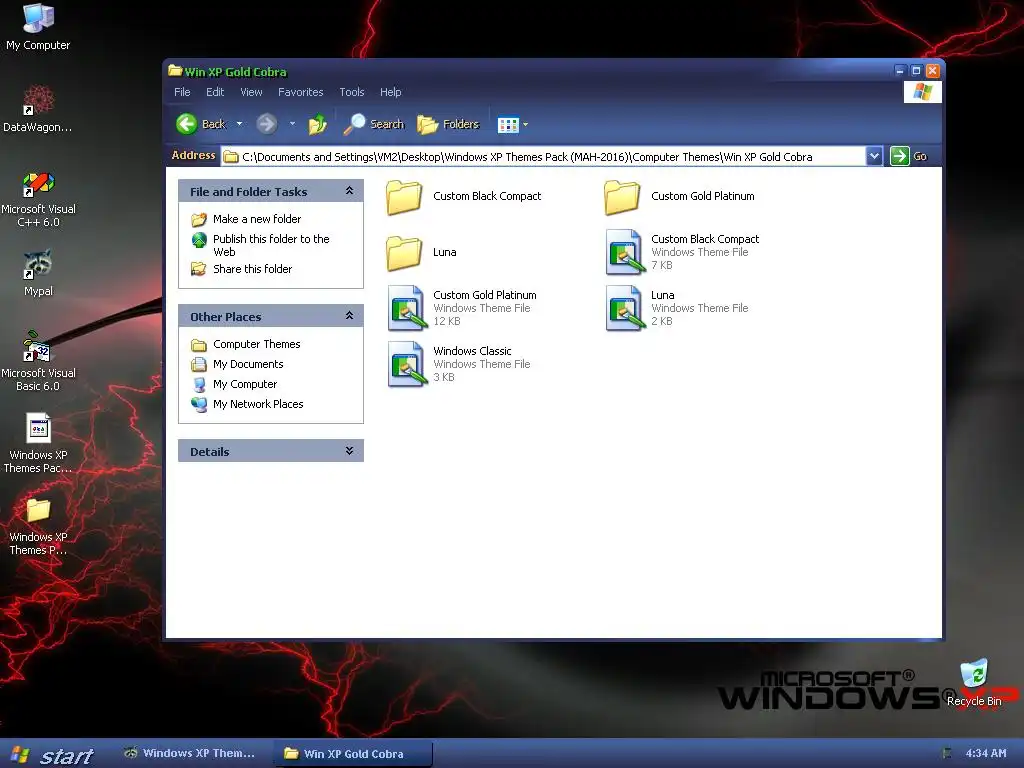Click the Windows flag logo throbber
Image resolution: width=1024 pixels, height=768 pixels.
[x=923, y=92]
